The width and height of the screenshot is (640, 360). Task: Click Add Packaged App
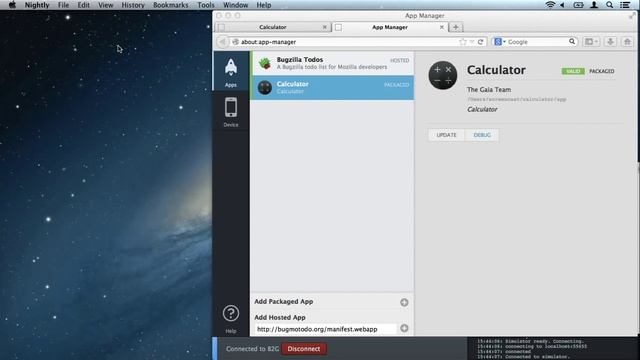tap(284, 302)
